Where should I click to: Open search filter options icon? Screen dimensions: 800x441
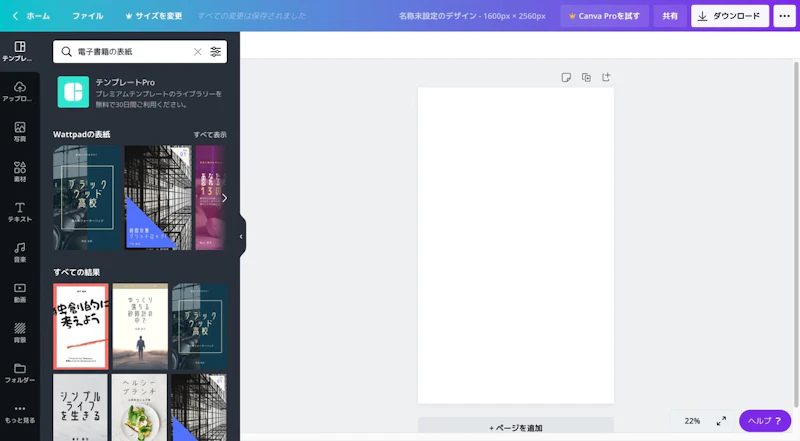tap(216, 52)
